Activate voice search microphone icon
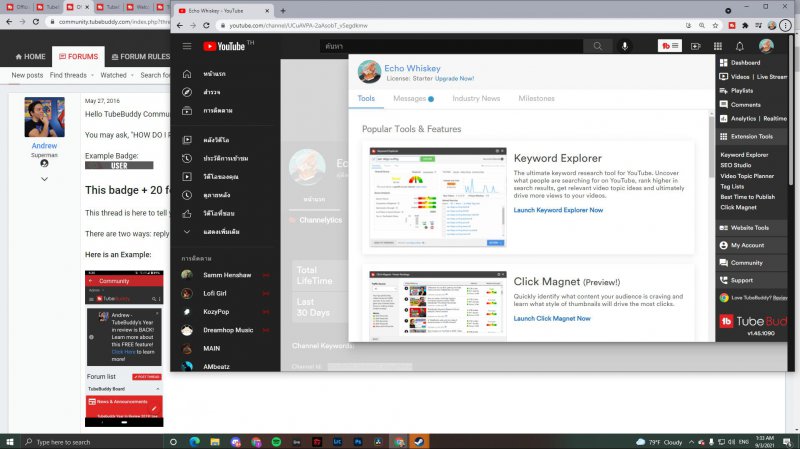Screen dimensions: 800x449 [x=626, y=46]
